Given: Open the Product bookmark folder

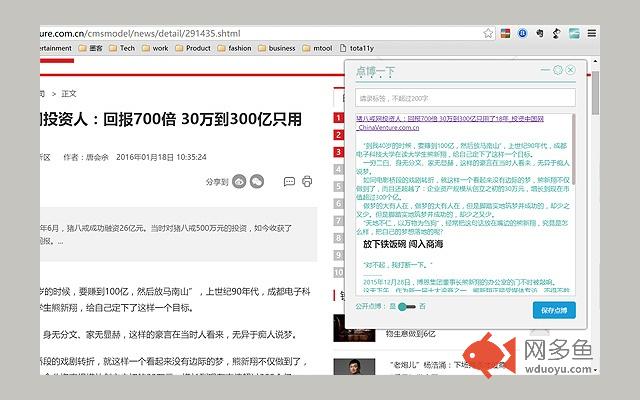Looking at the screenshot, I should (x=193, y=48).
